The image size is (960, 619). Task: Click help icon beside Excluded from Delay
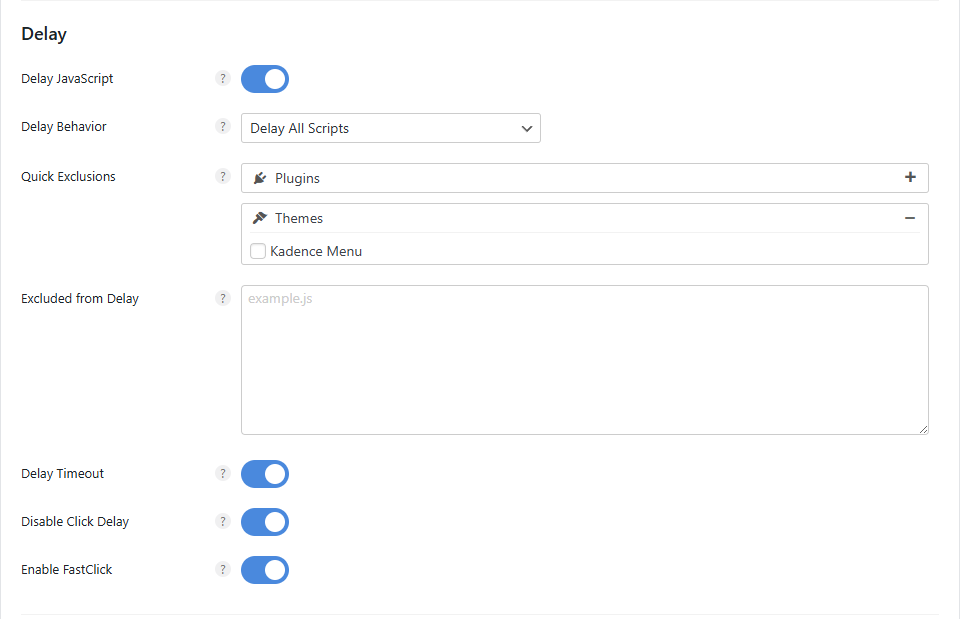pos(223,298)
